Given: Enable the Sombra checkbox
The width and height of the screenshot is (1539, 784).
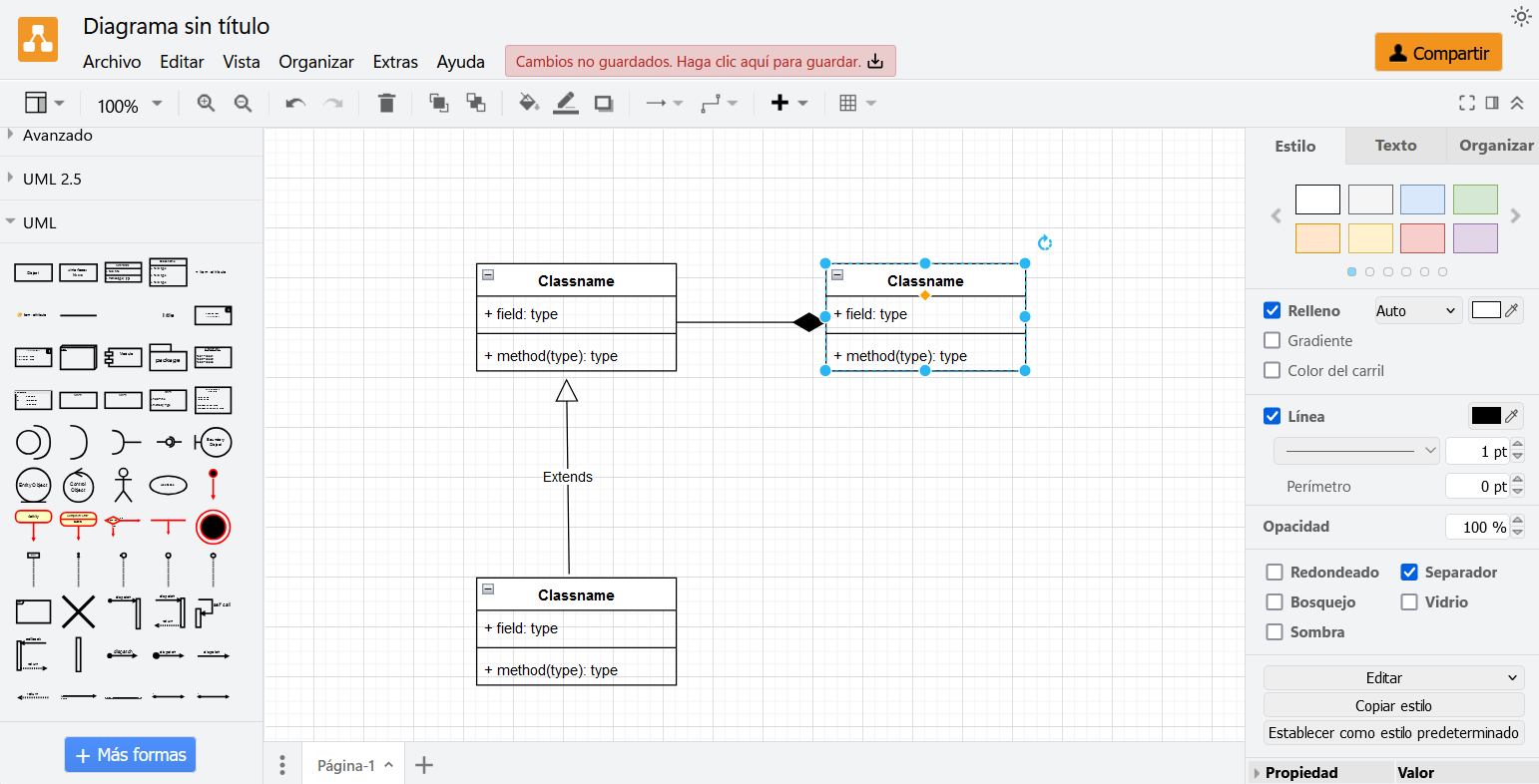Looking at the screenshot, I should point(1275,631).
